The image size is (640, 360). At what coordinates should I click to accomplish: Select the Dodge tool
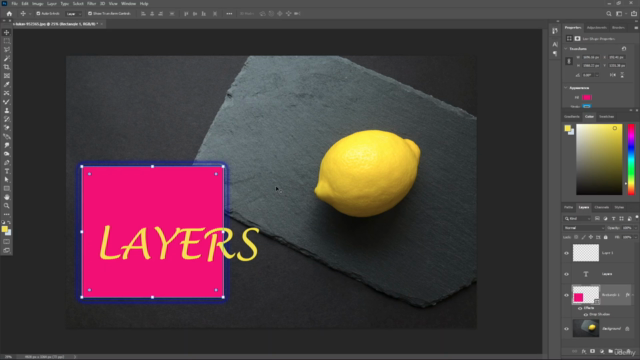[x=7, y=154]
